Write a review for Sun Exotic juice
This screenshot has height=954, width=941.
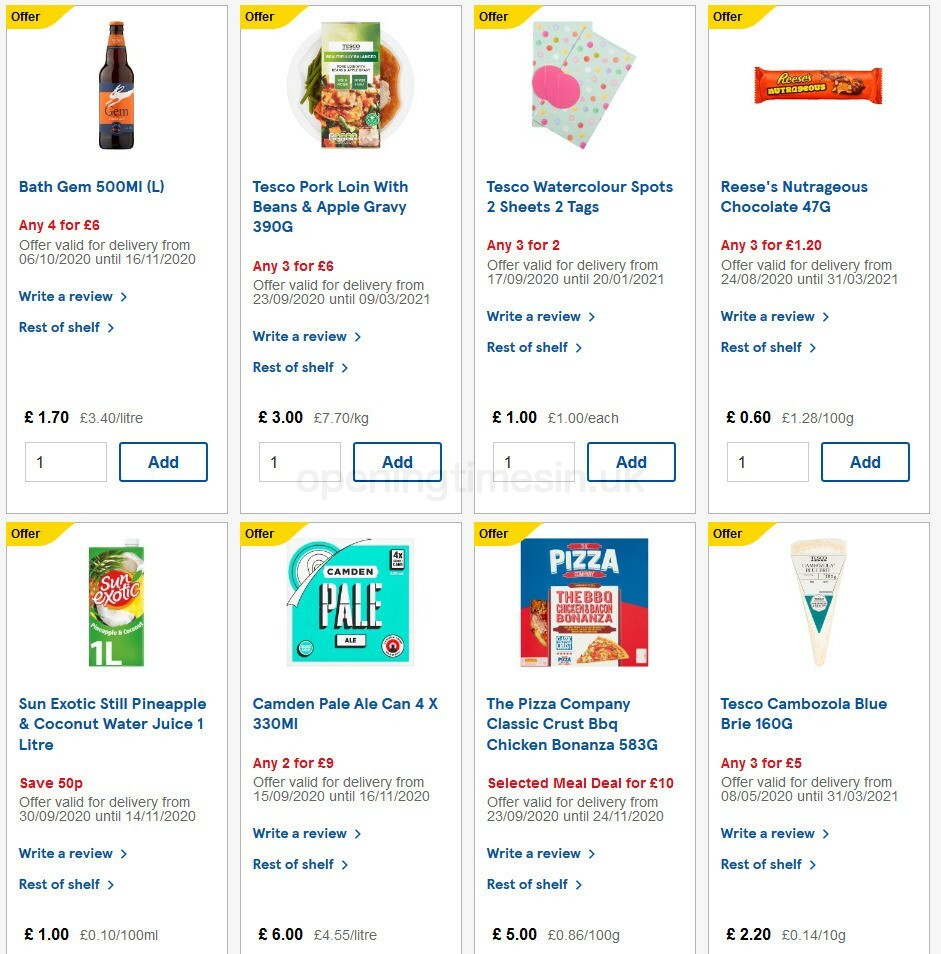[x=66, y=853]
